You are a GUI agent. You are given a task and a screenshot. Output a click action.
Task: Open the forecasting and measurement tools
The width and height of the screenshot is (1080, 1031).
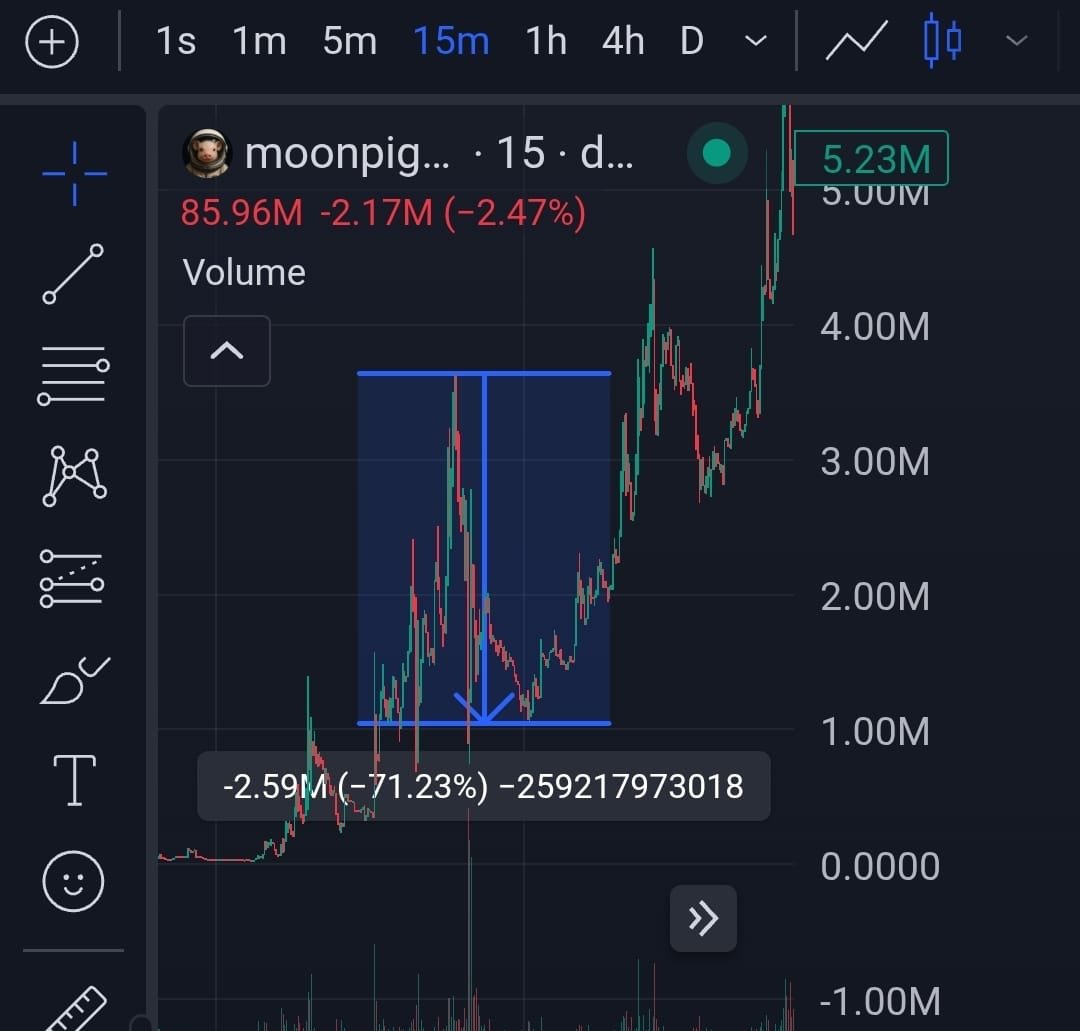[72, 579]
